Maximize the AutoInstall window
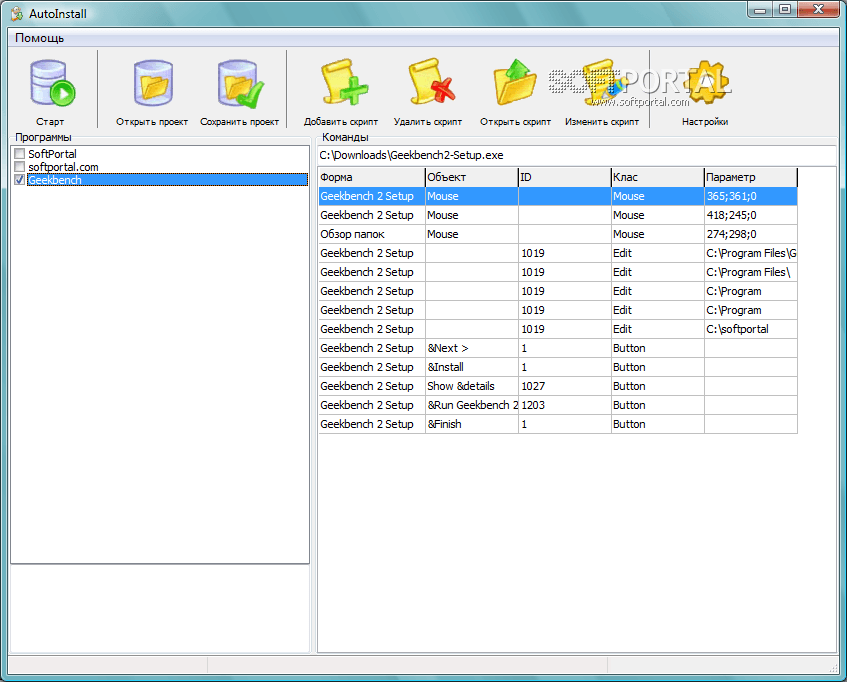 785,10
